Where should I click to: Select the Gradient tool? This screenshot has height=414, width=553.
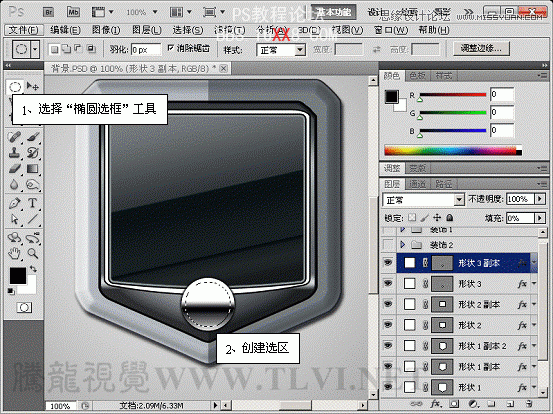tap(33, 169)
